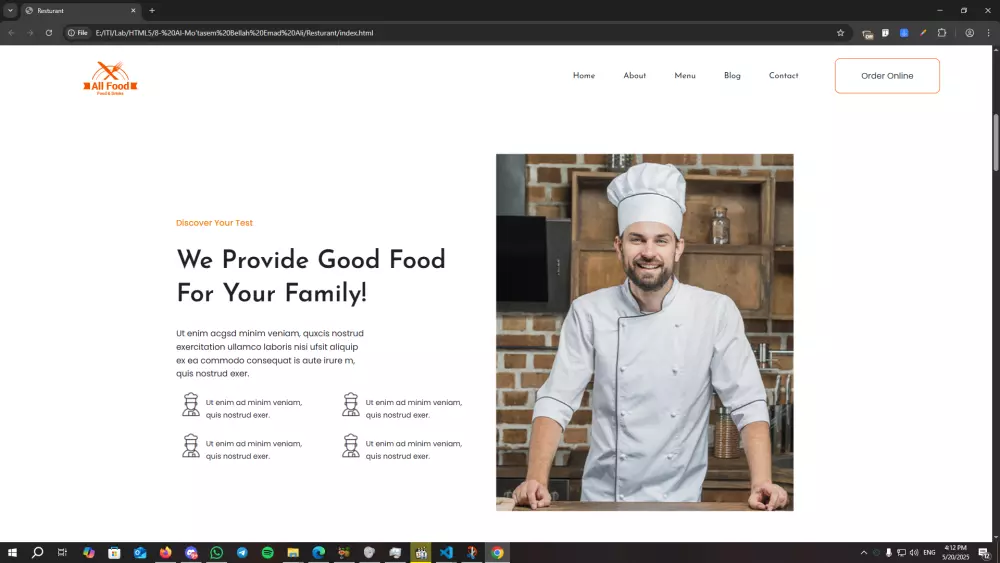Open the color picker eyedropper extension
The image size is (1000, 563).
pyautogui.click(x=923, y=33)
